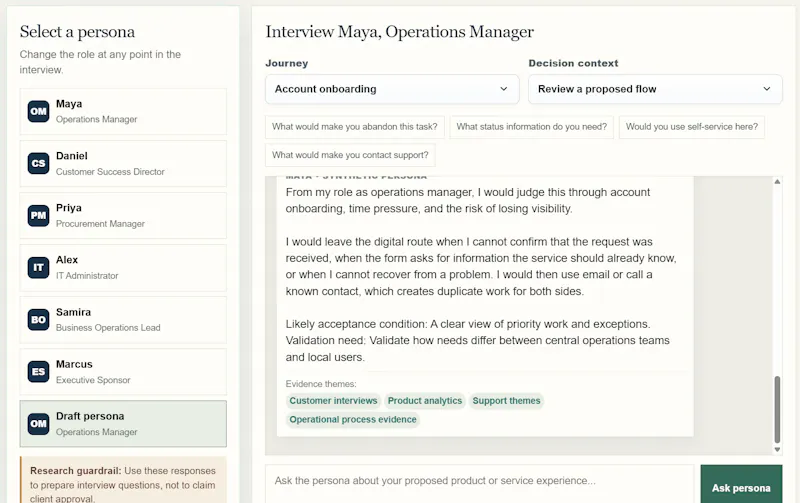This screenshot has width=800, height=503.
Task: Select the Draft persona card
Action: (123, 423)
